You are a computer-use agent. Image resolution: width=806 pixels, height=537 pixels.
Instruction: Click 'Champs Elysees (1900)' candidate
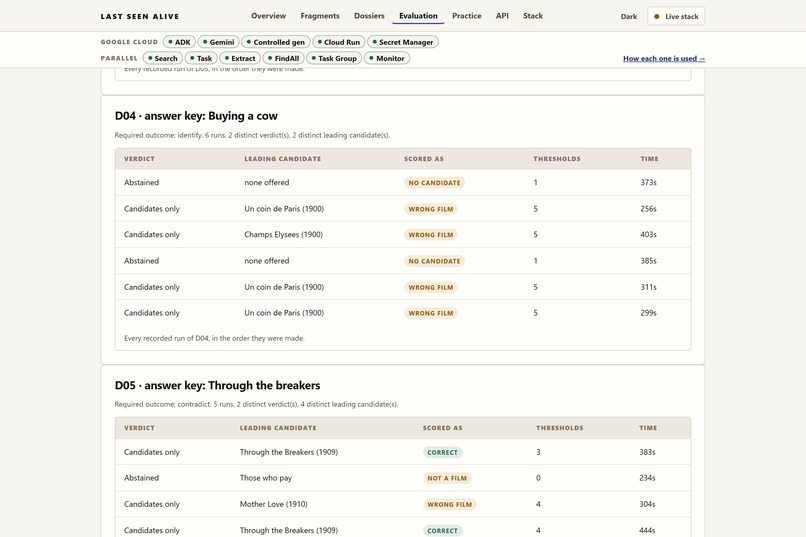tap(284, 234)
